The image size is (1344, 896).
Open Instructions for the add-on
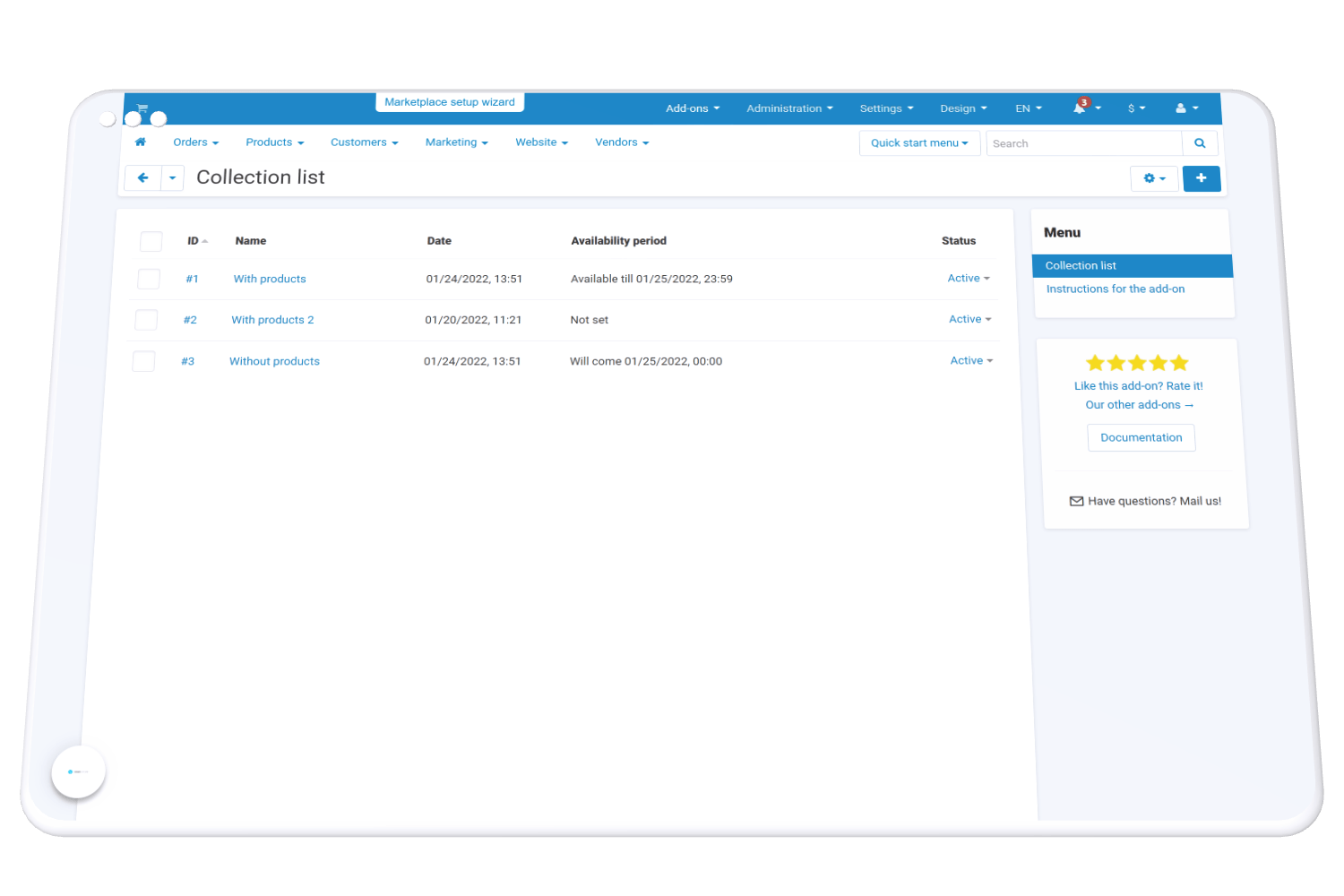click(x=1116, y=289)
